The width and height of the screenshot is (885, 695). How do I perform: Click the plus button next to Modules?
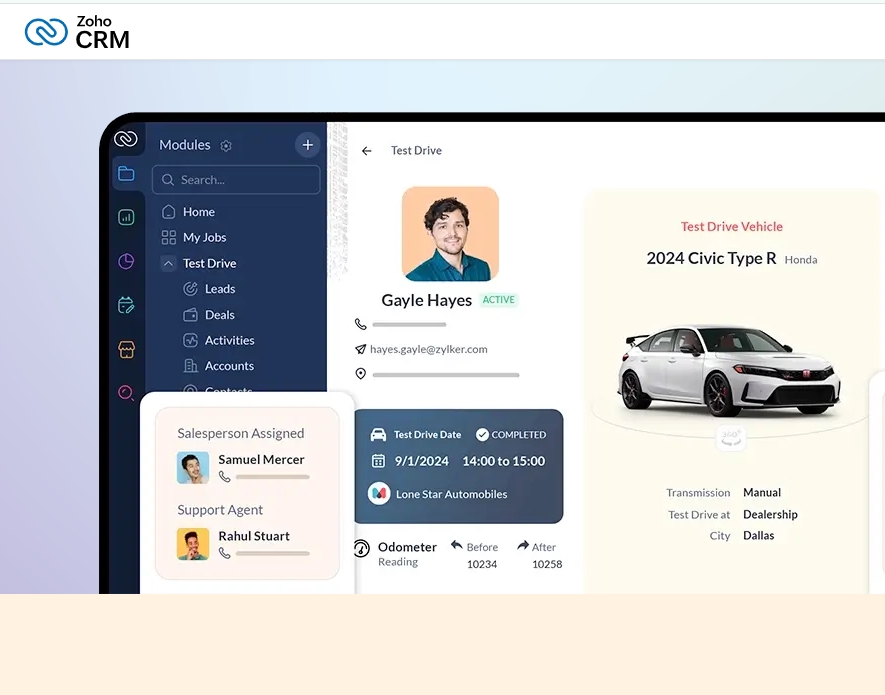pos(308,145)
